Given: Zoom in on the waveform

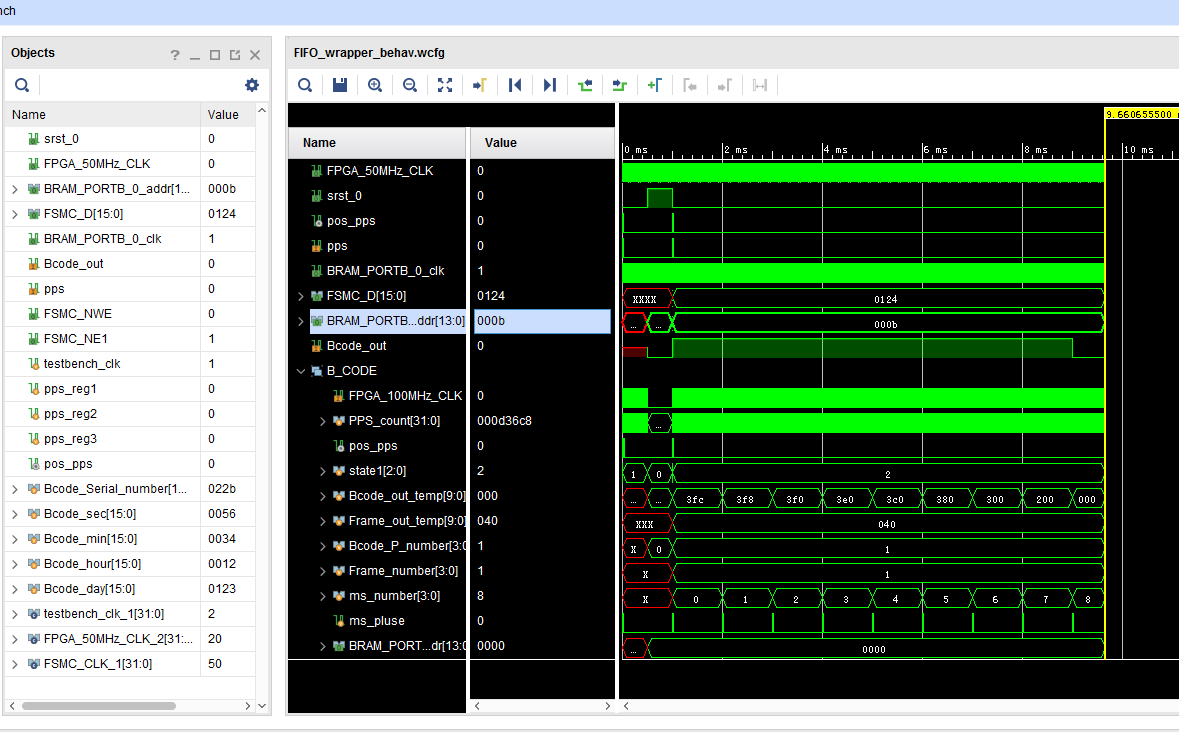Looking at the screenshot, I should (x=375, y=85).
